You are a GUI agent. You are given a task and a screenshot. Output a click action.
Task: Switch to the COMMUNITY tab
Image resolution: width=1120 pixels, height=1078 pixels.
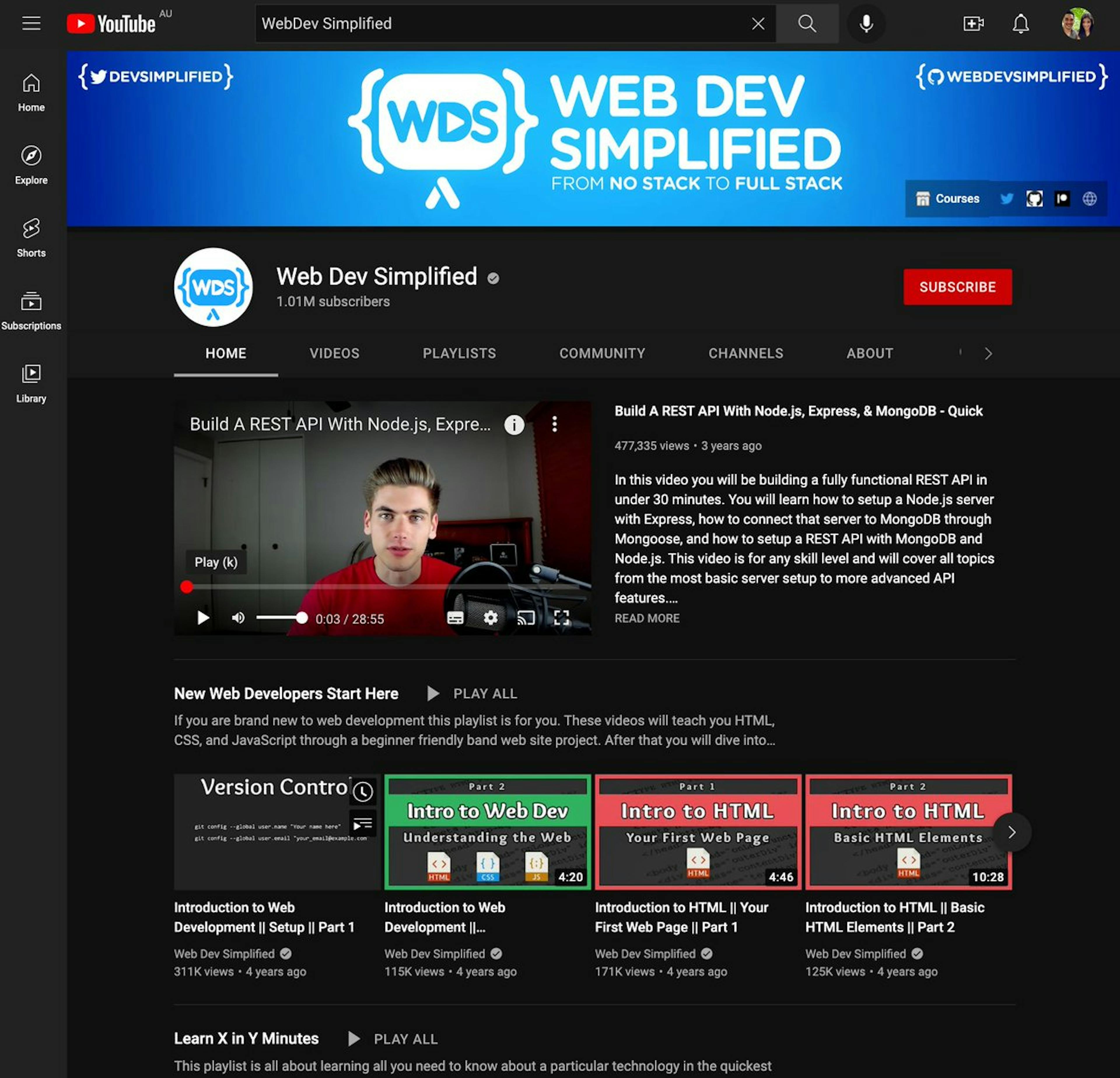(602, 353)
